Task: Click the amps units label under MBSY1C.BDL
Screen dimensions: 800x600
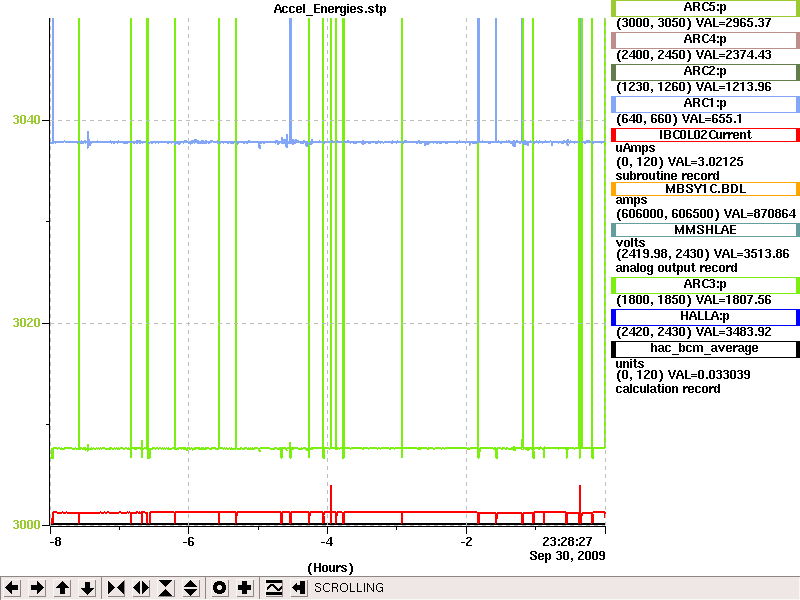Action: pos(631,200)
